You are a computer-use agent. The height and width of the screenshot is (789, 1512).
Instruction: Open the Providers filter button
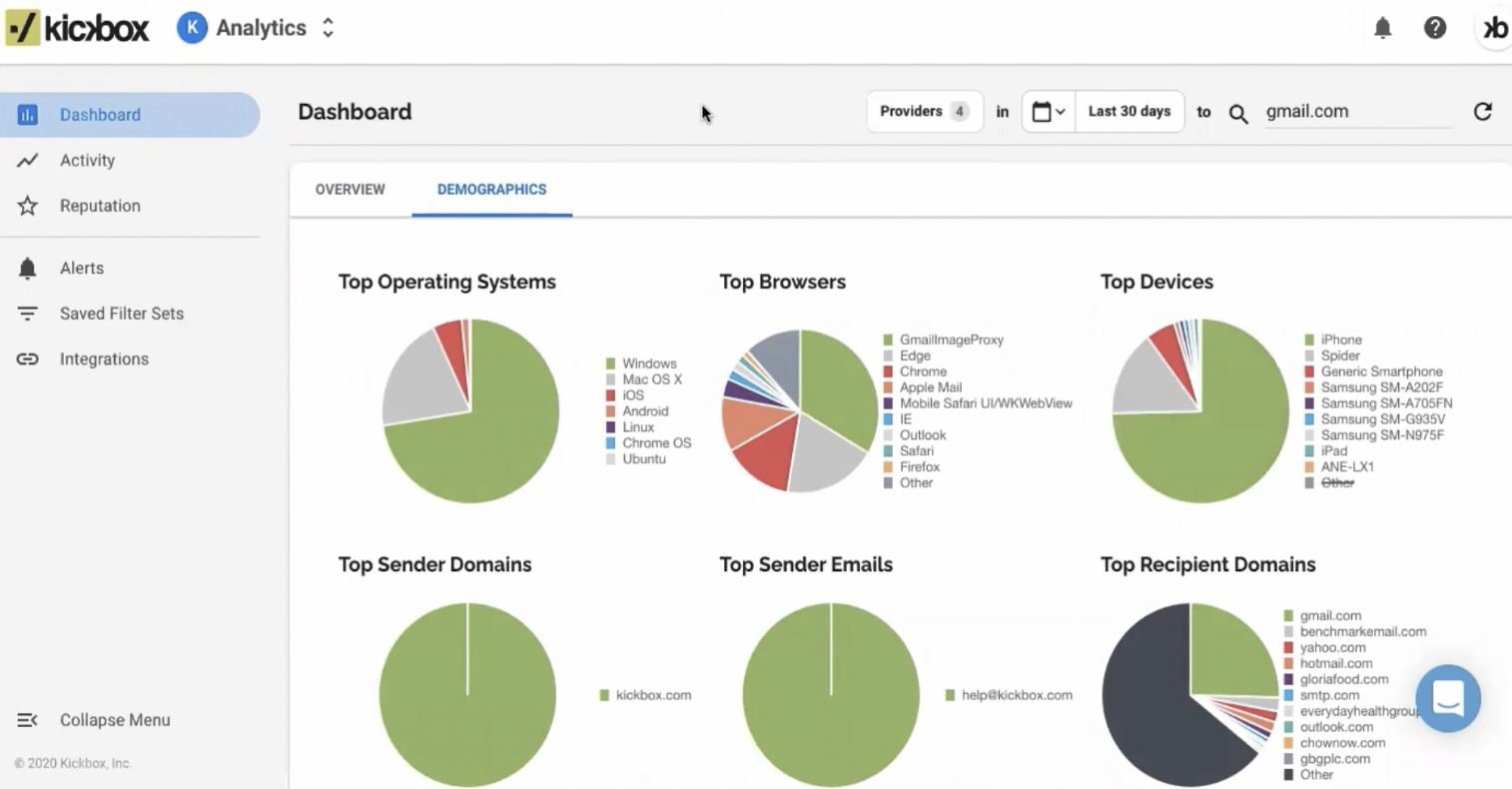tap(925, 112)
